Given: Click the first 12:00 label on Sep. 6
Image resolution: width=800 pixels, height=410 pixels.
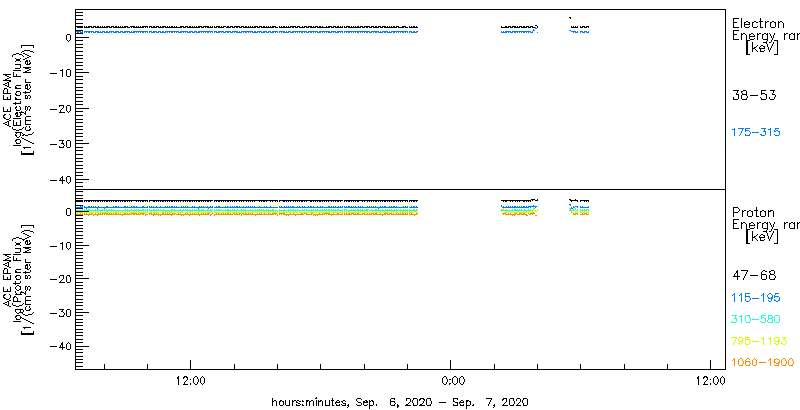Looking at the screenshot, I should [x=190, y=380].
